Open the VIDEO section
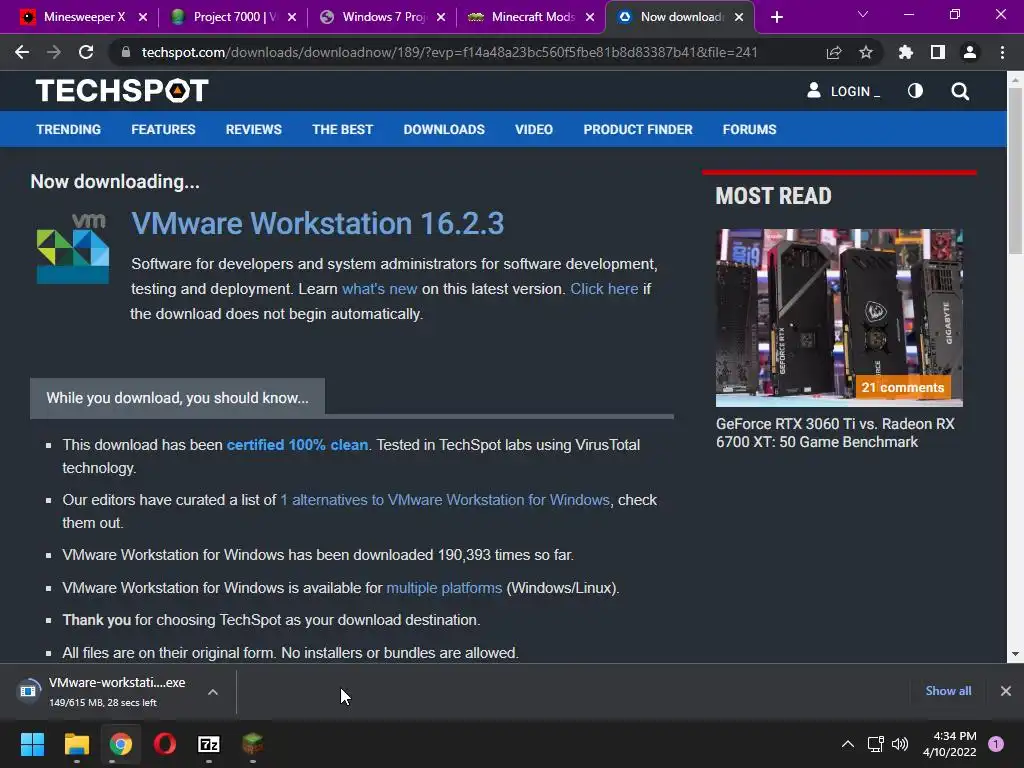Image resolution: width=1024 pixels, height=768 pixels. (x=534, y=129)
